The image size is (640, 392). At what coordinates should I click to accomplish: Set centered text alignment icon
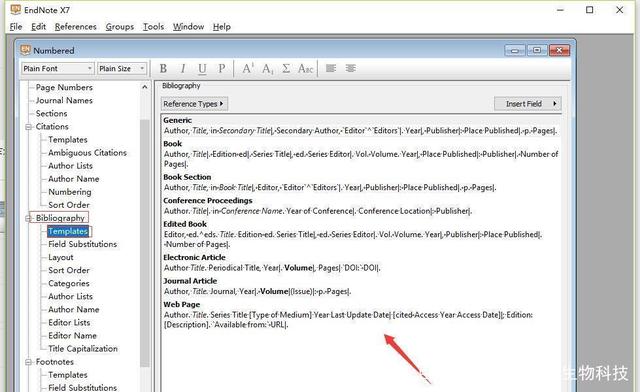351,68
